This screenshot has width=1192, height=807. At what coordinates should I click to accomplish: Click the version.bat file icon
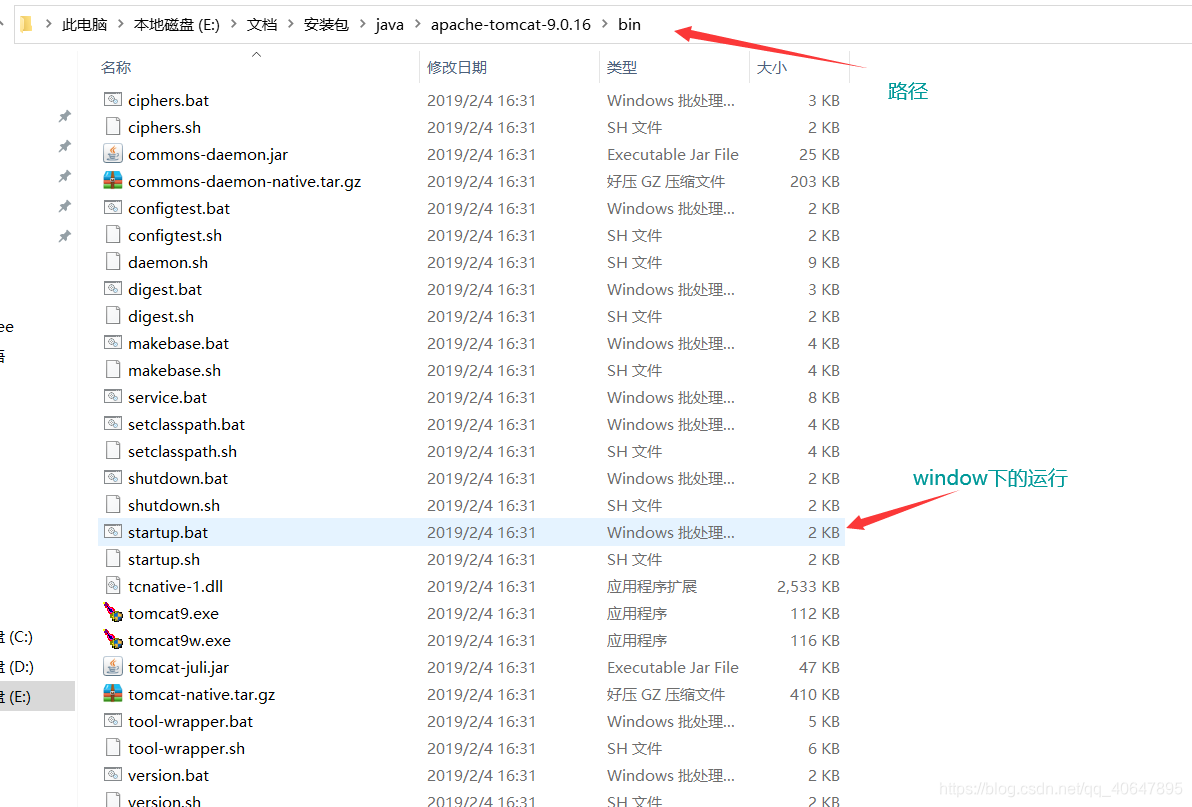coord(113,774)
